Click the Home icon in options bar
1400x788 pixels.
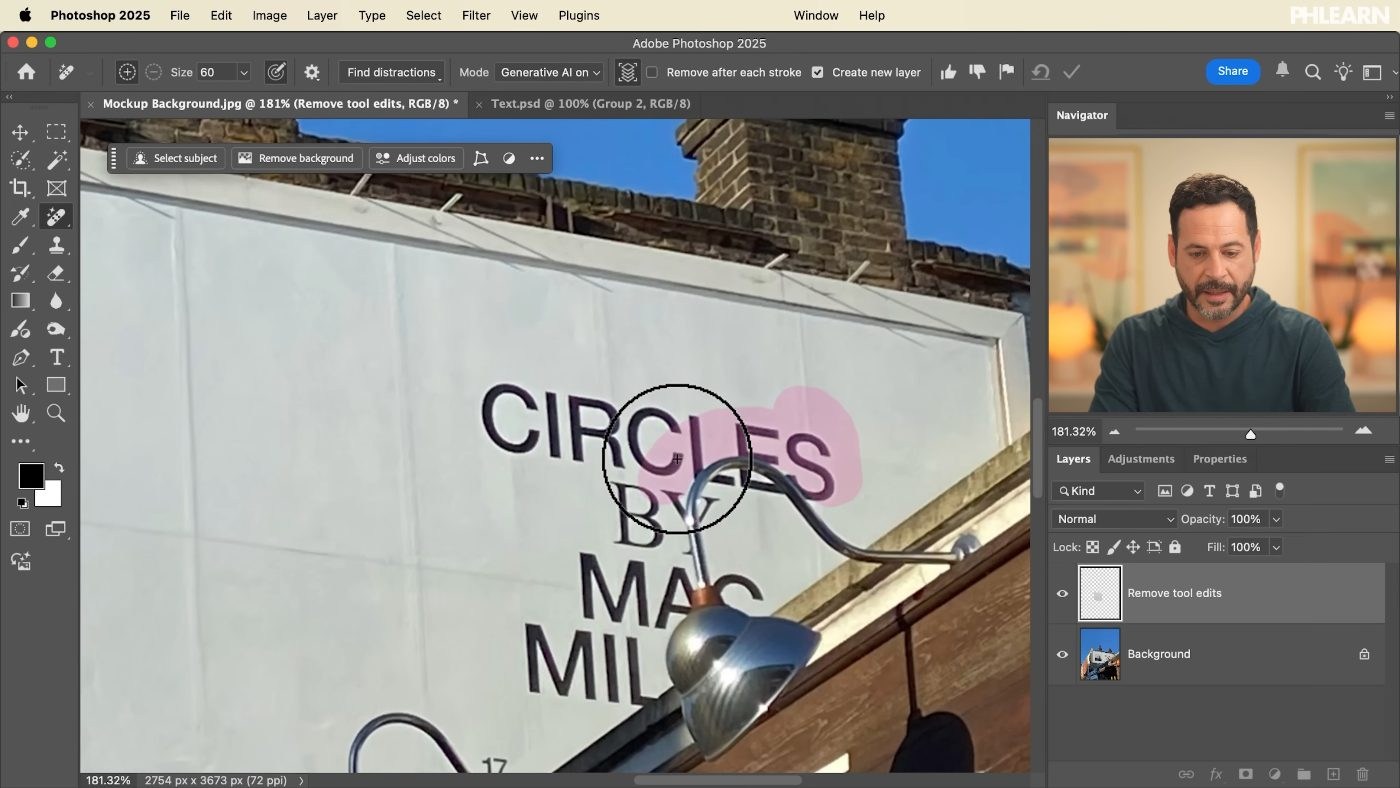coord(26,72)
